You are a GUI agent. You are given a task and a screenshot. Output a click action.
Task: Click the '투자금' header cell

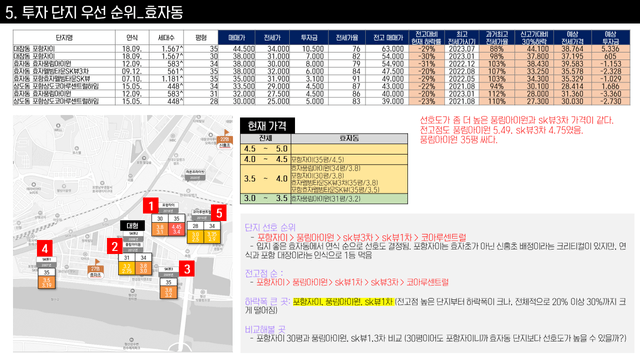click(309, 38)
